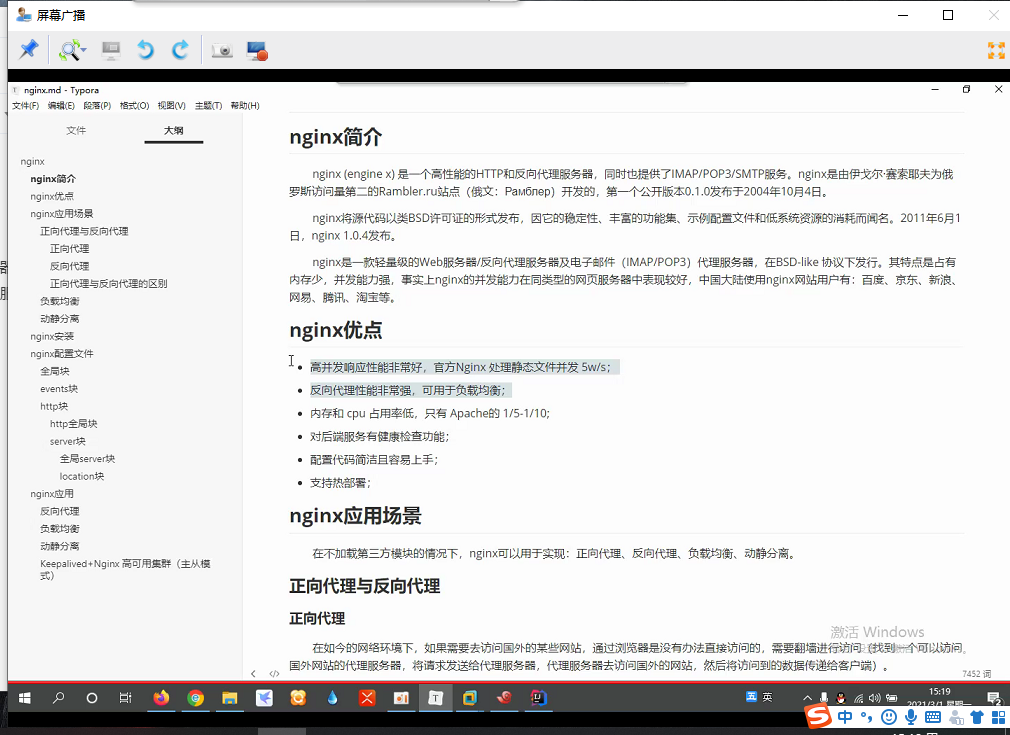Switch to the 文件 sidebar tab
The height and width of the screenshot is (735, 1010).
[x=76, y=130]
